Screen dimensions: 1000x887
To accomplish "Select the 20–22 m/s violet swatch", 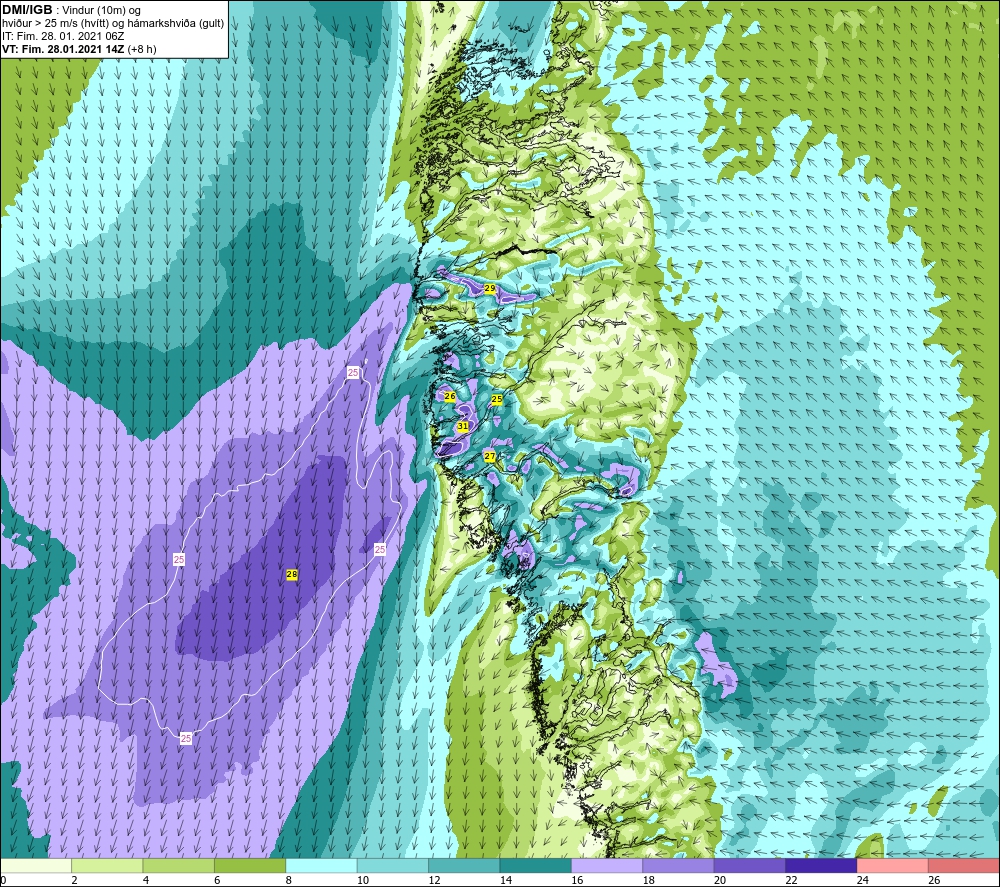I will click(750, 865).
